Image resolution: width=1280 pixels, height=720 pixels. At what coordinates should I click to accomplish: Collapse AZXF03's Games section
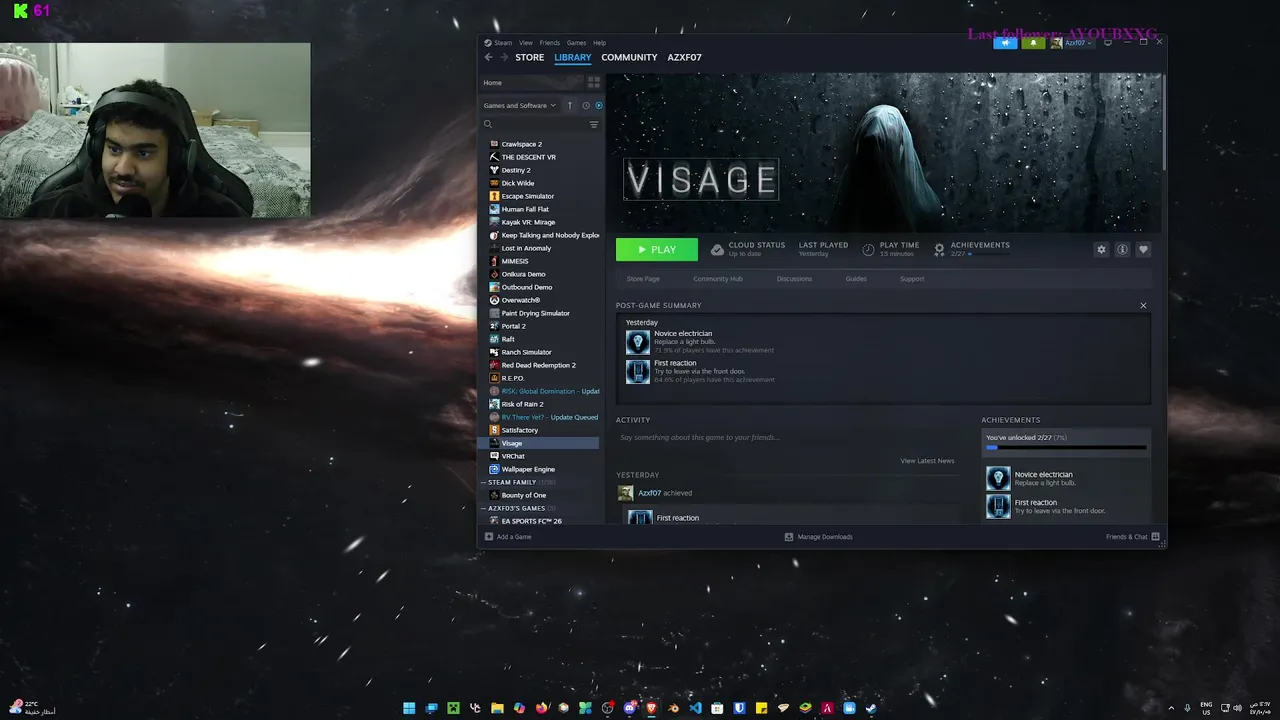coord(484,508)
